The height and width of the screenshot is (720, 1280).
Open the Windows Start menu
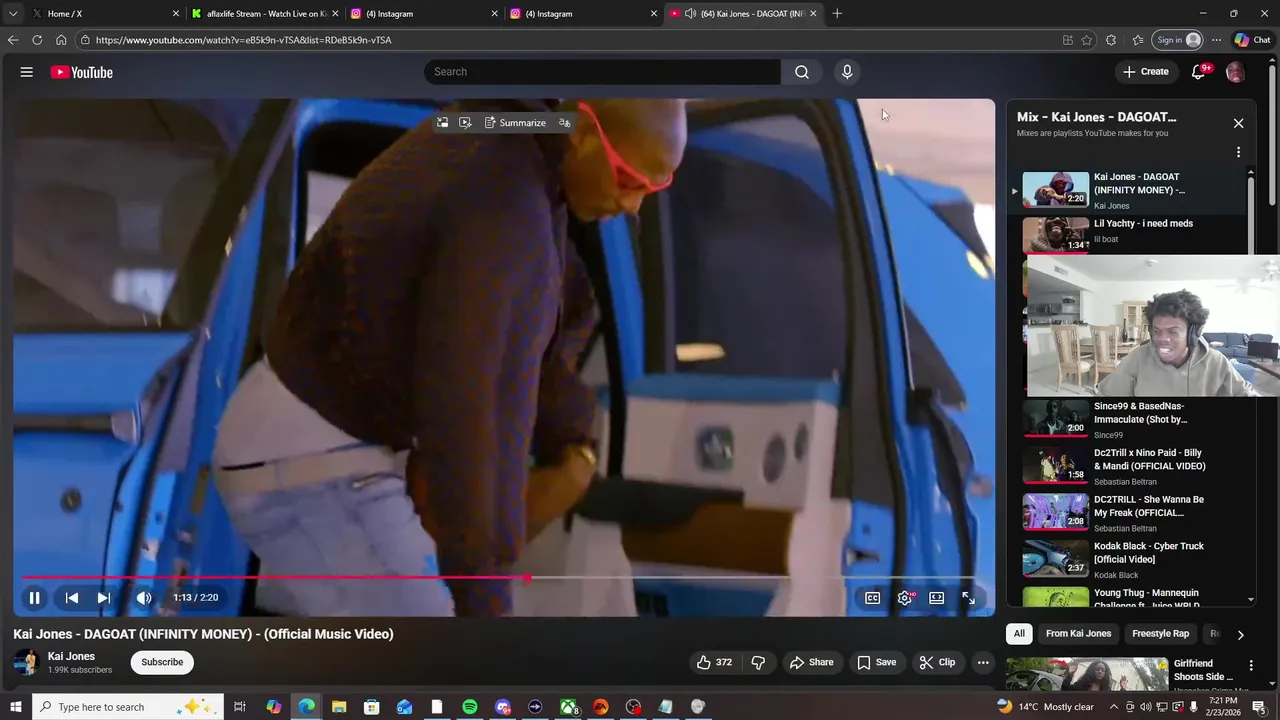[x=16, y=707]
